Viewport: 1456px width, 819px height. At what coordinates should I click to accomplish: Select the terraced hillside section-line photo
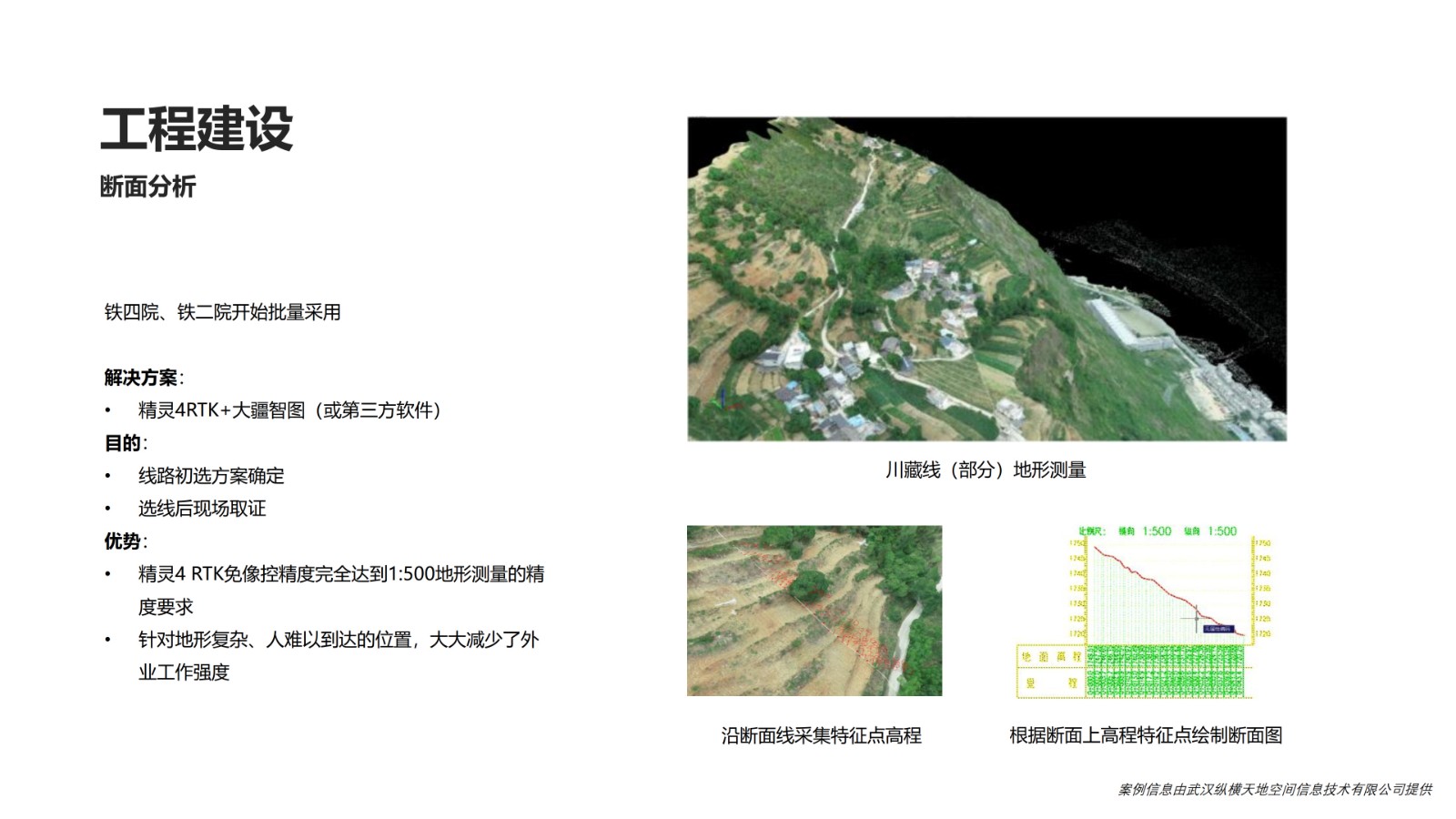point(814,611)
